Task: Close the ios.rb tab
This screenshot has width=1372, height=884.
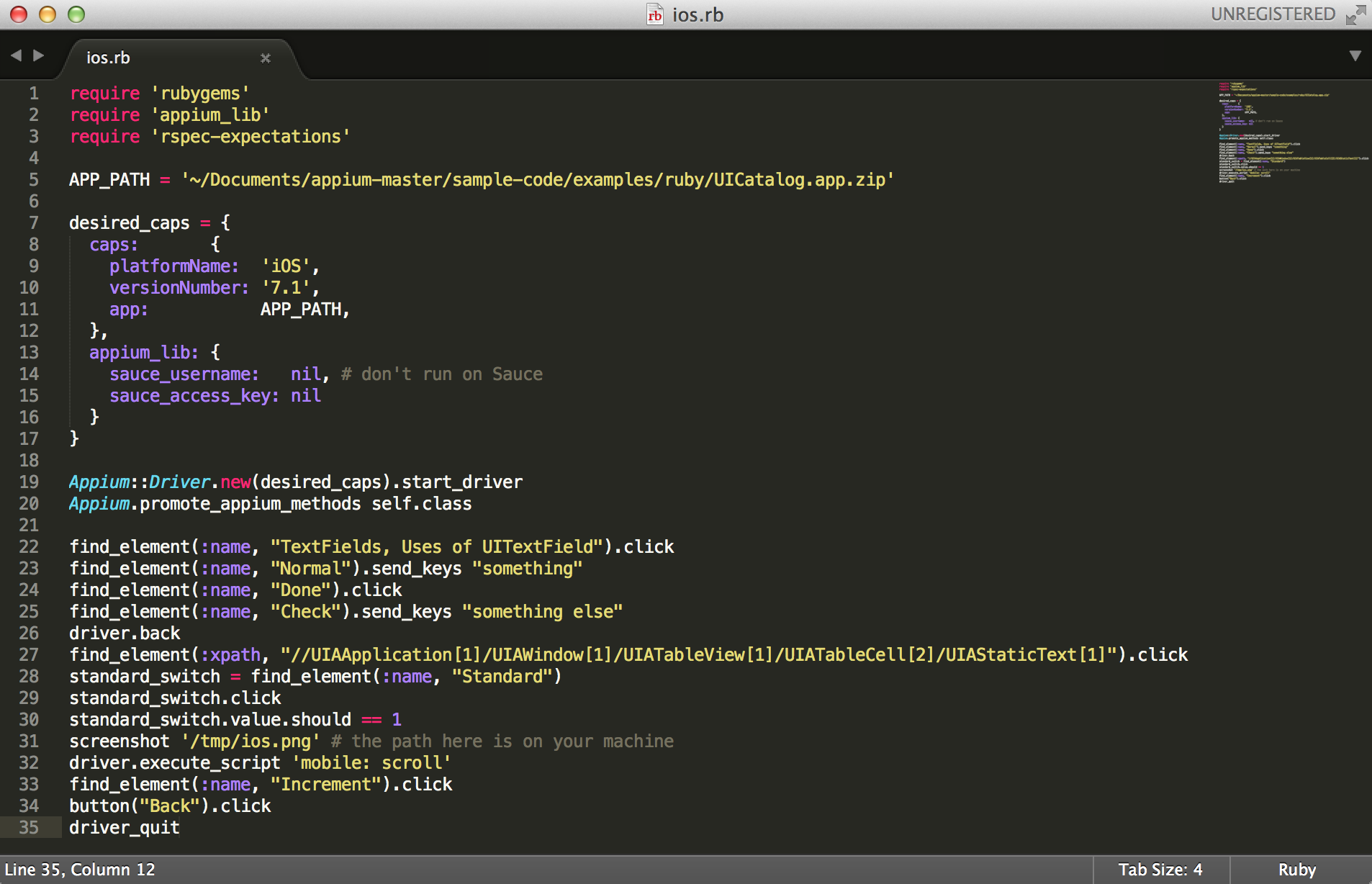Action: 266,58
